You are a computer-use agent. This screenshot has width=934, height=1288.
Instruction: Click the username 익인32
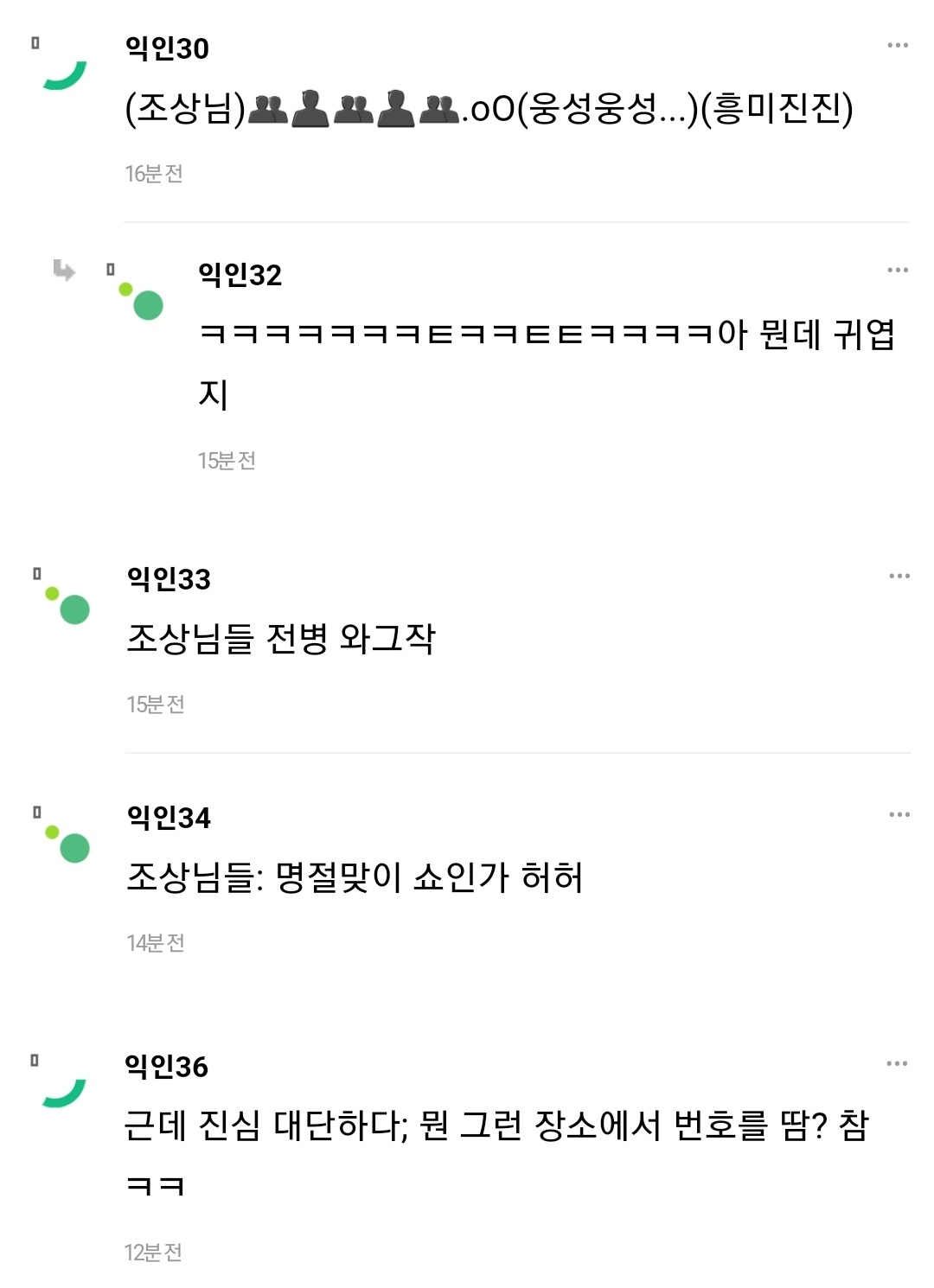(240, 275)
